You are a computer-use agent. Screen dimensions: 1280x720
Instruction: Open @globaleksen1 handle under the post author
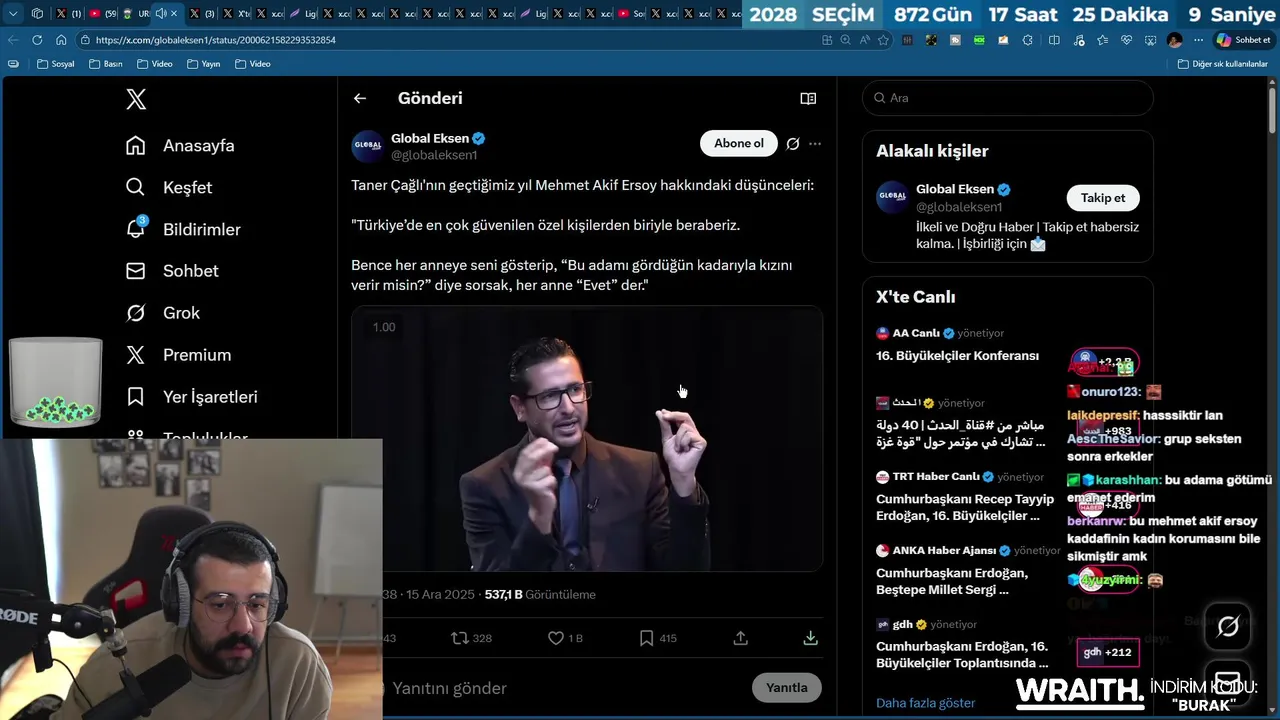434,156
